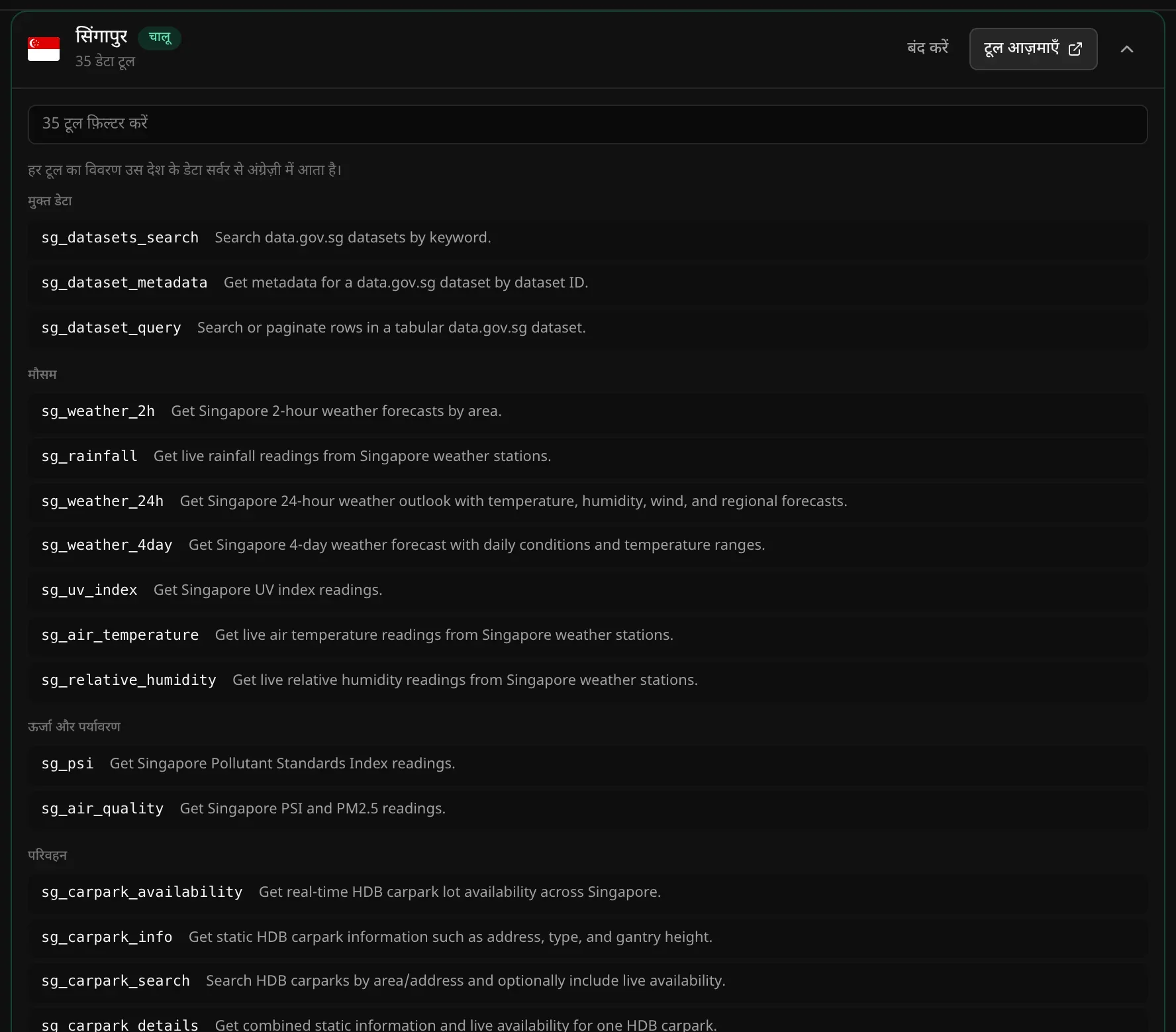
Task: Collapse the सिंगापुर panel with the chevron
Action: pyautogui.click(x=1127, y=49)
